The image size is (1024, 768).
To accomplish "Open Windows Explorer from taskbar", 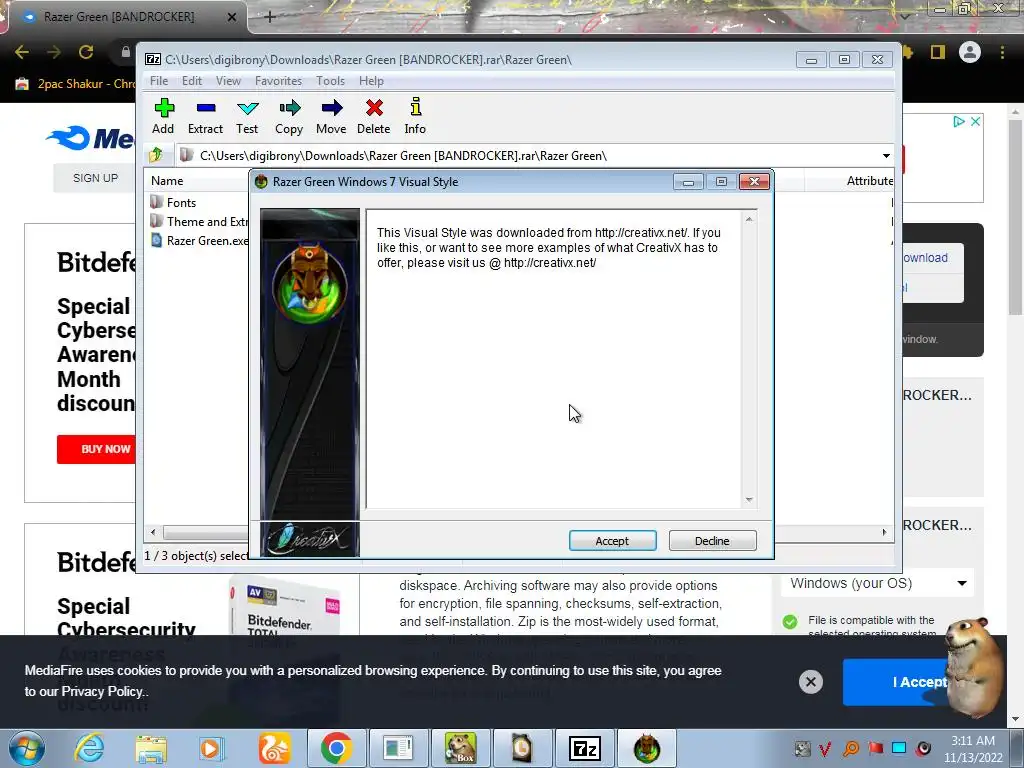I will point(152,749).
